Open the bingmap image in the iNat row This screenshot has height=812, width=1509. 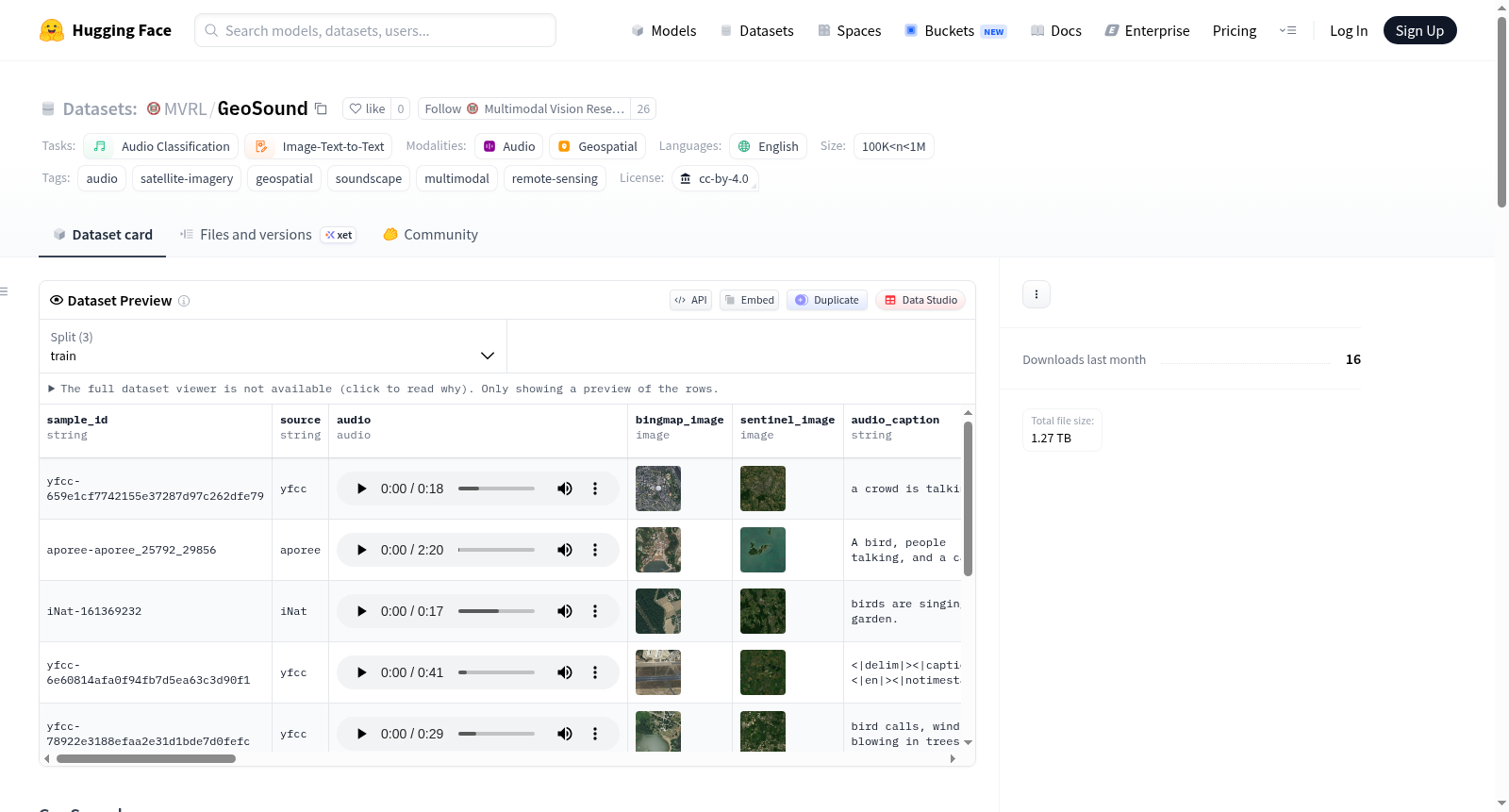click(x=658, y=611)
